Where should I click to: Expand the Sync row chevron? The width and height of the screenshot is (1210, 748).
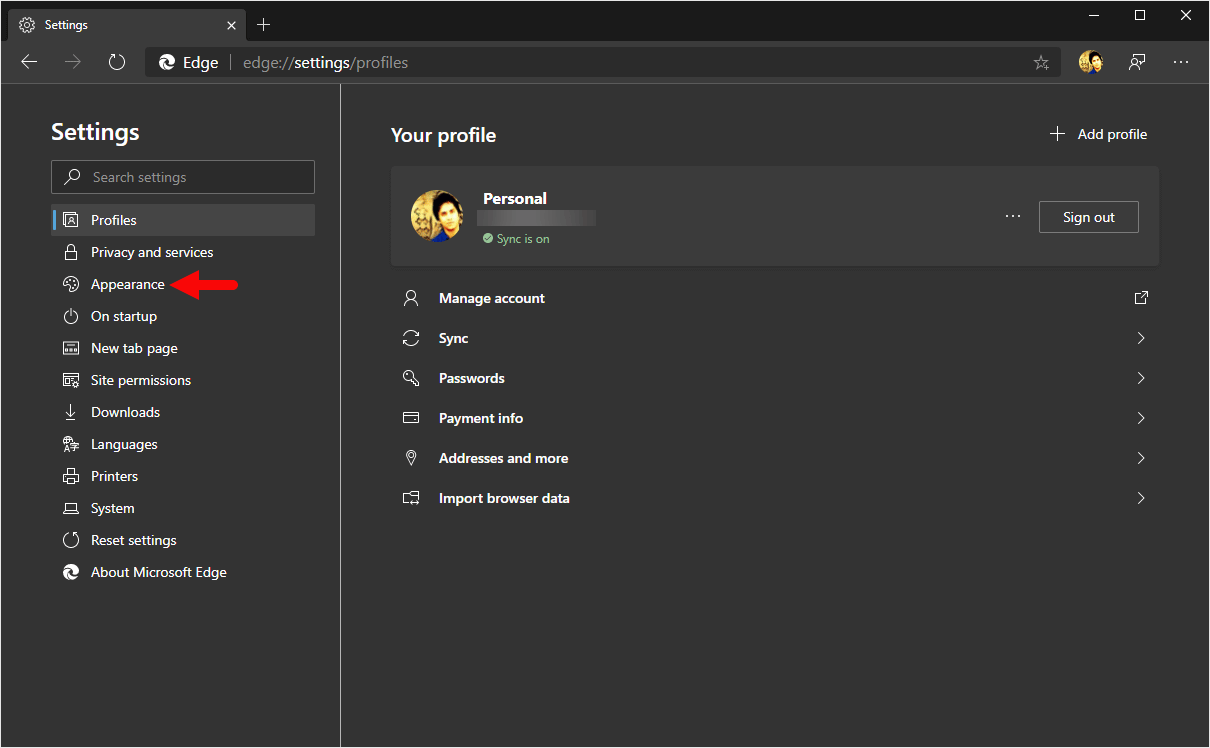point(1141,338)
